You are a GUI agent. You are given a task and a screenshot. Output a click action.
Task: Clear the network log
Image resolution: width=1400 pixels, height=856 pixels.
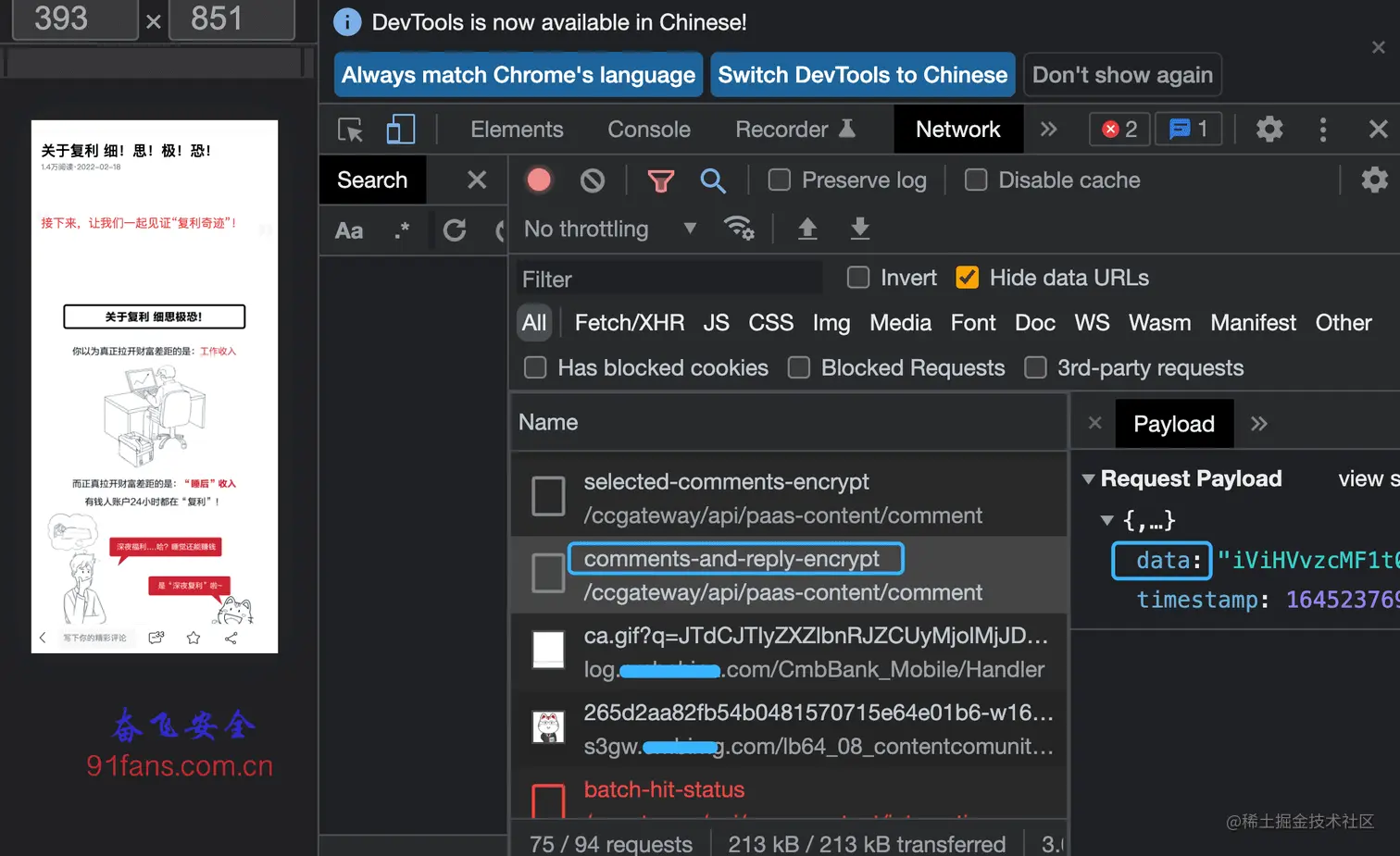[593, 180]
